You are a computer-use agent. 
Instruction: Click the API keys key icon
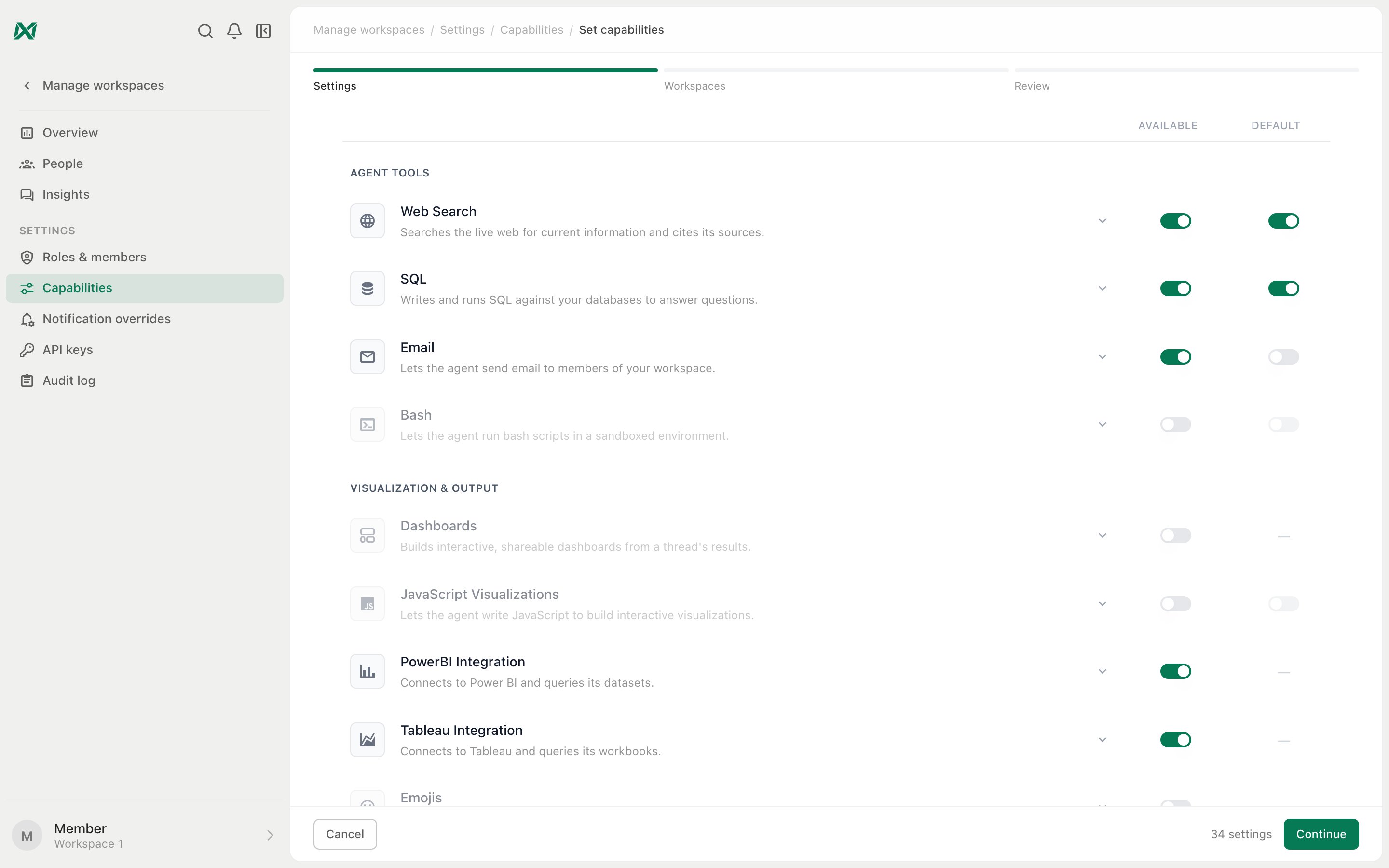click(x=27, y=350)
